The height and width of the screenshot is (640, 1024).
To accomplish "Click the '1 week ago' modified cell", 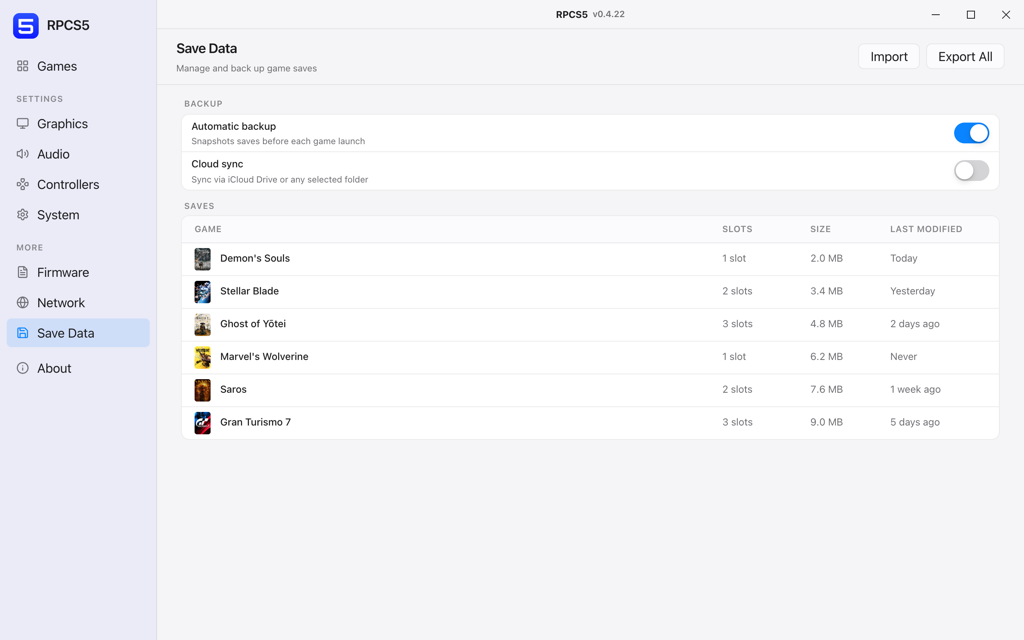I will click(x=915, y=389).
